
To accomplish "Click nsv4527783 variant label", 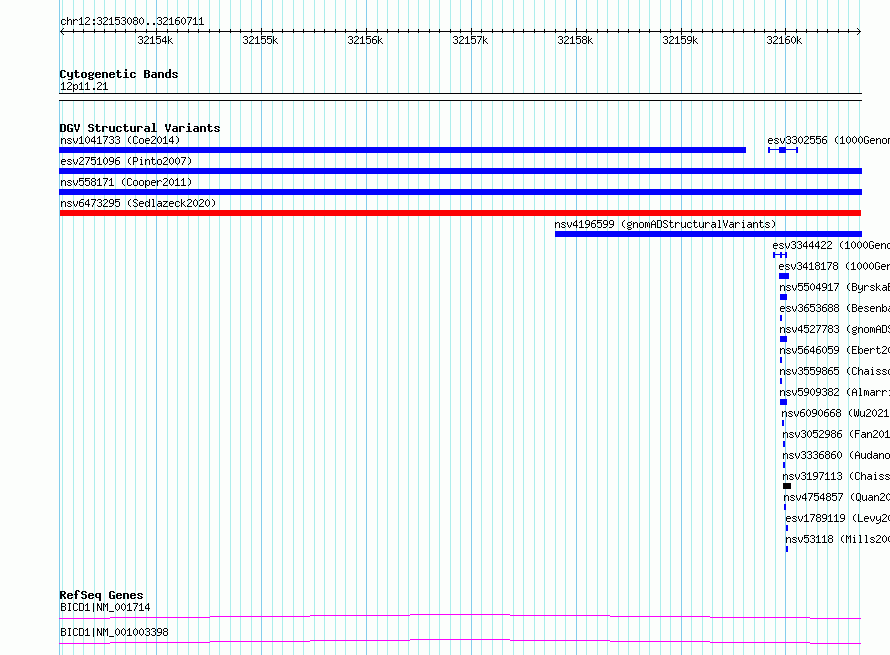I will (x=834, y=329).
